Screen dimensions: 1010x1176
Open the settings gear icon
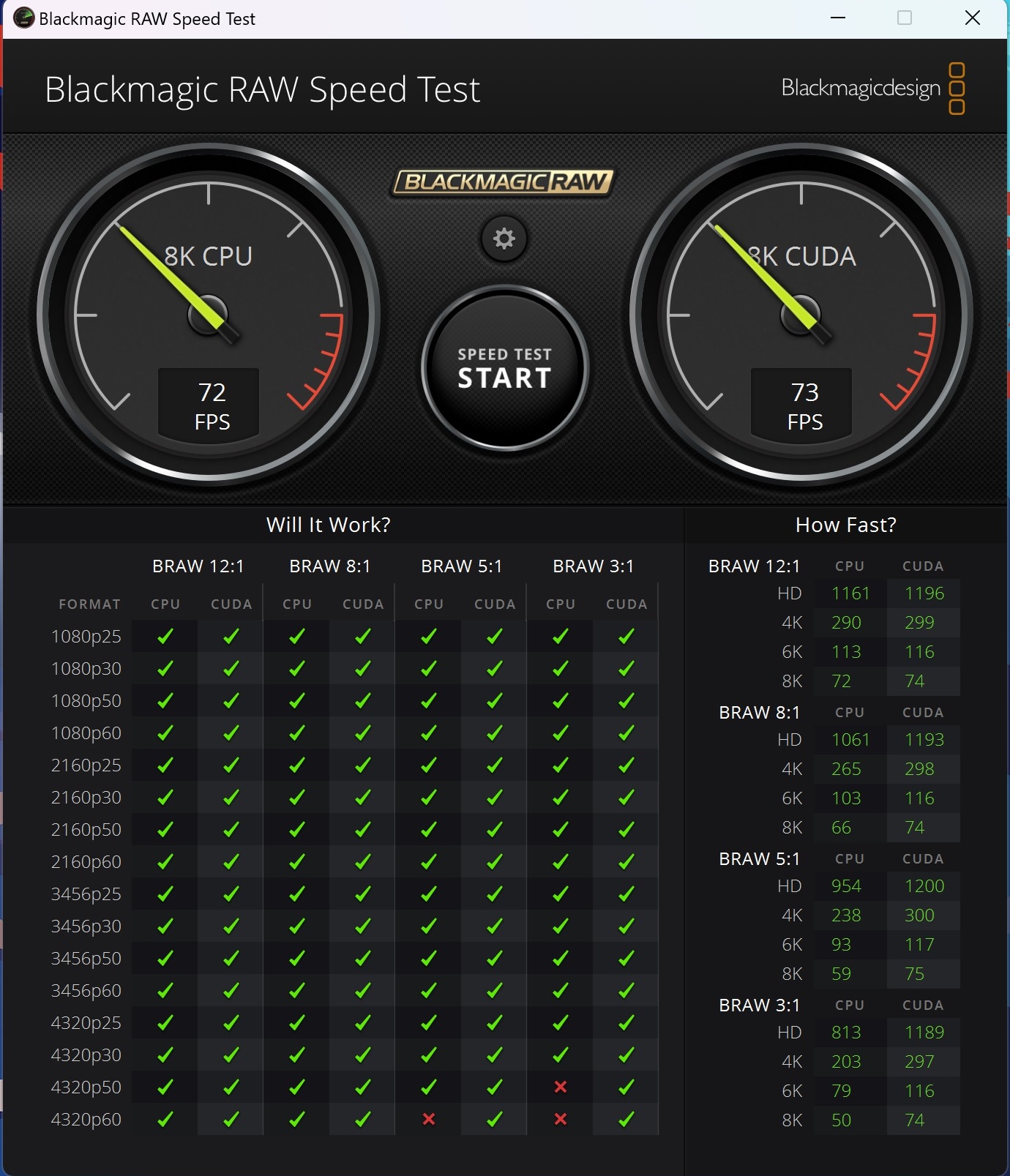pyautogui.click(x=504, y=239)
